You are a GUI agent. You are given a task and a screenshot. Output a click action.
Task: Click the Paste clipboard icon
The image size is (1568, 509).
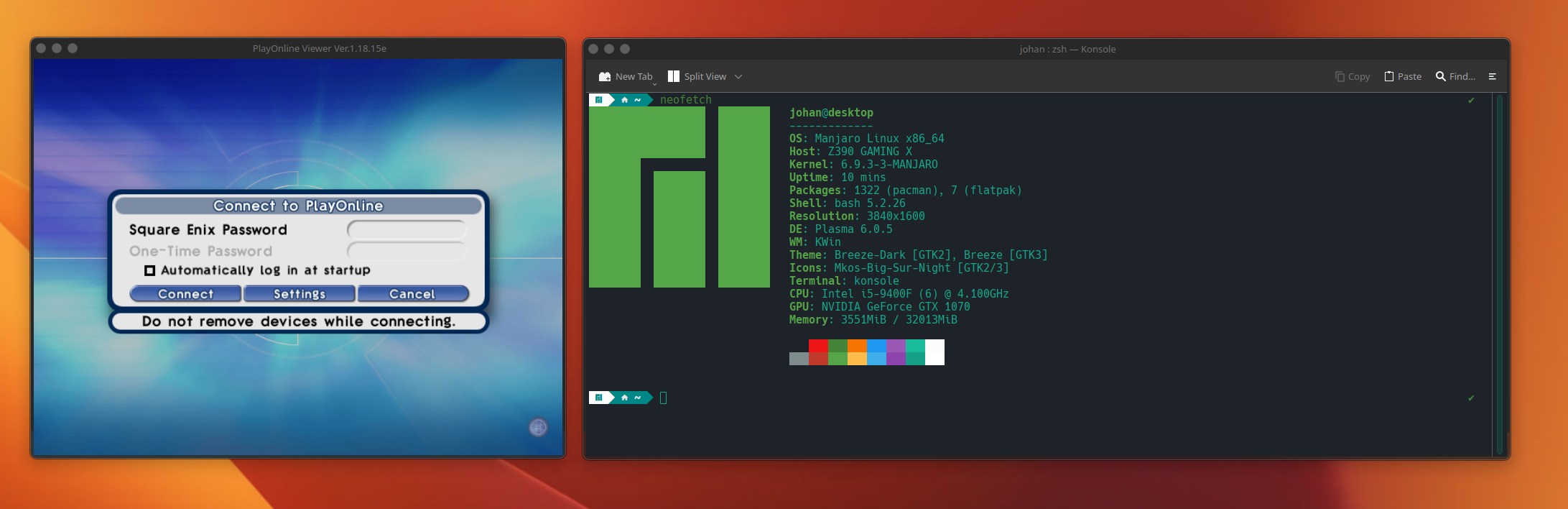tap(1389, 76)
